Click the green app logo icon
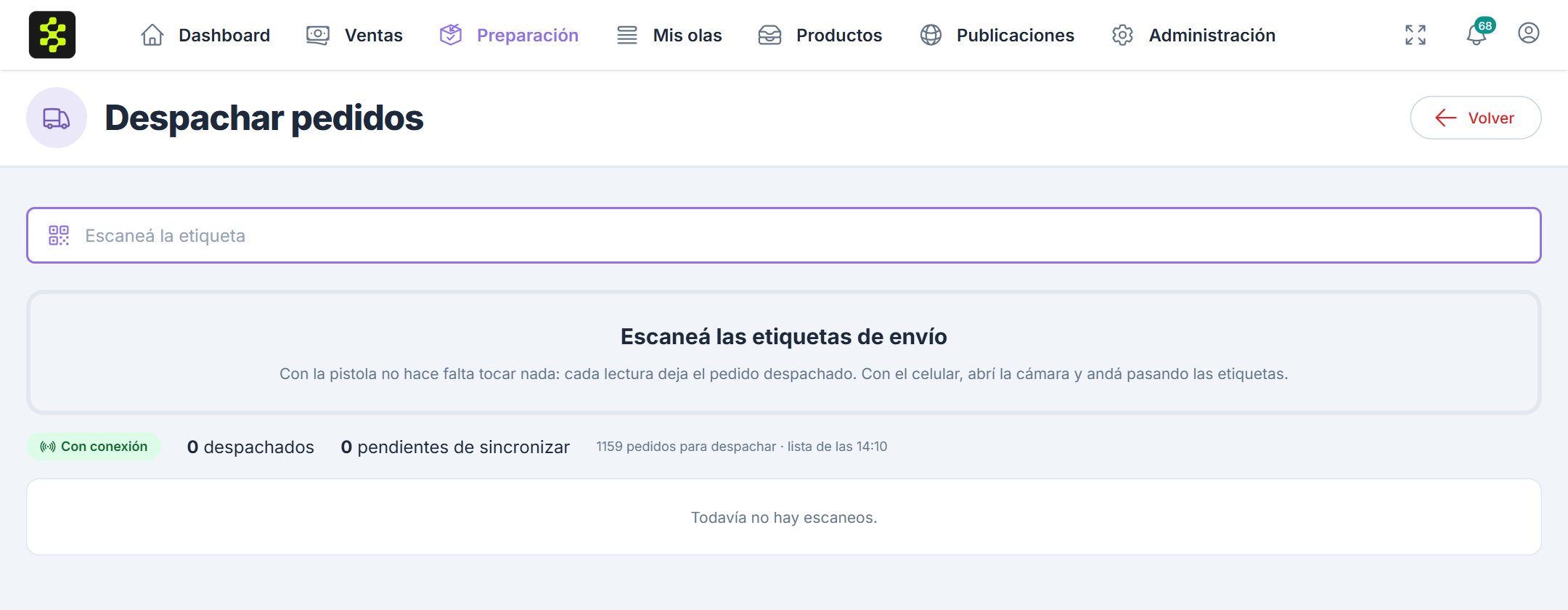The image size is (1568, 610). pos(52,35)
